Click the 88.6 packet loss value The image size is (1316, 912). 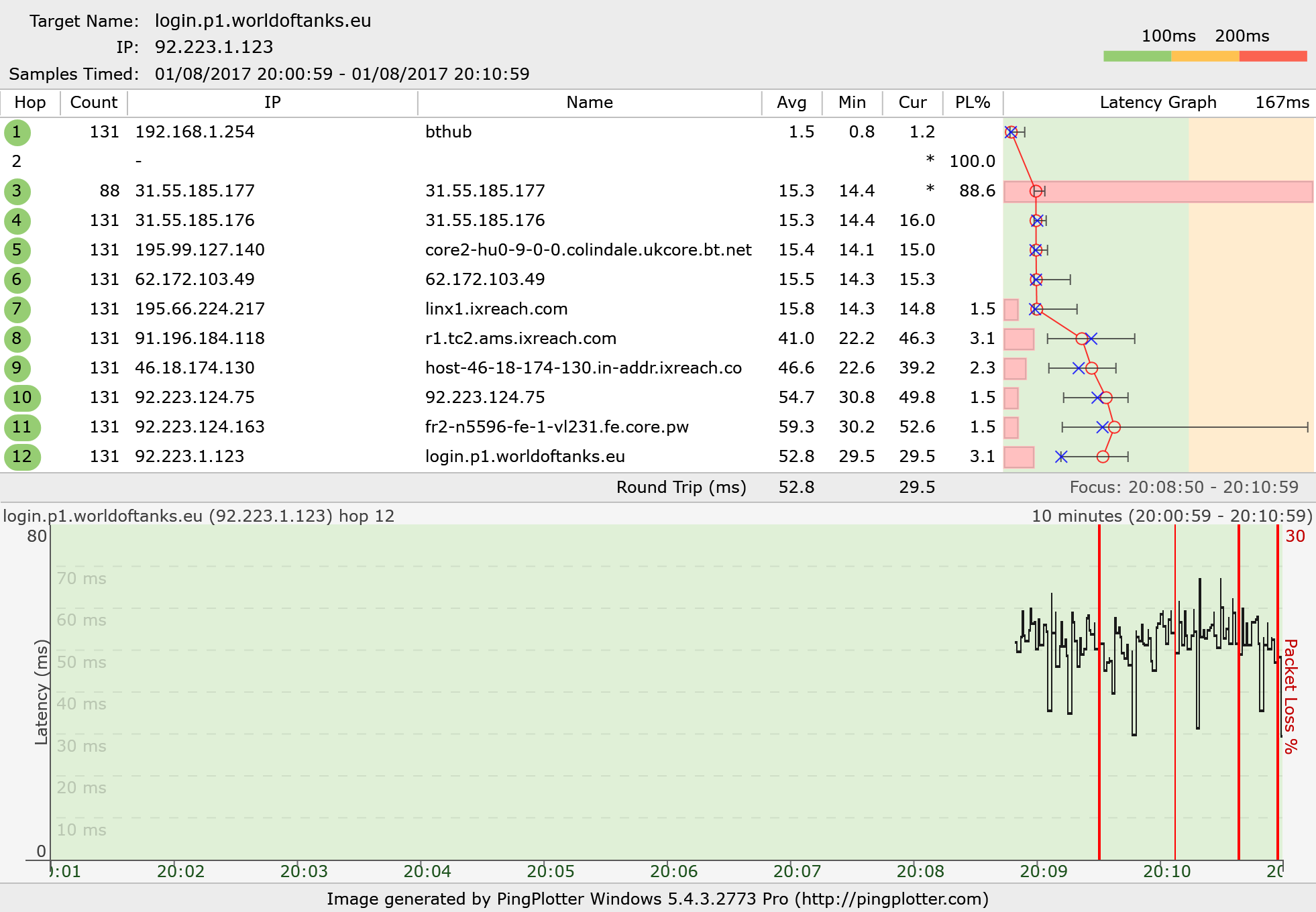[977, 191]
